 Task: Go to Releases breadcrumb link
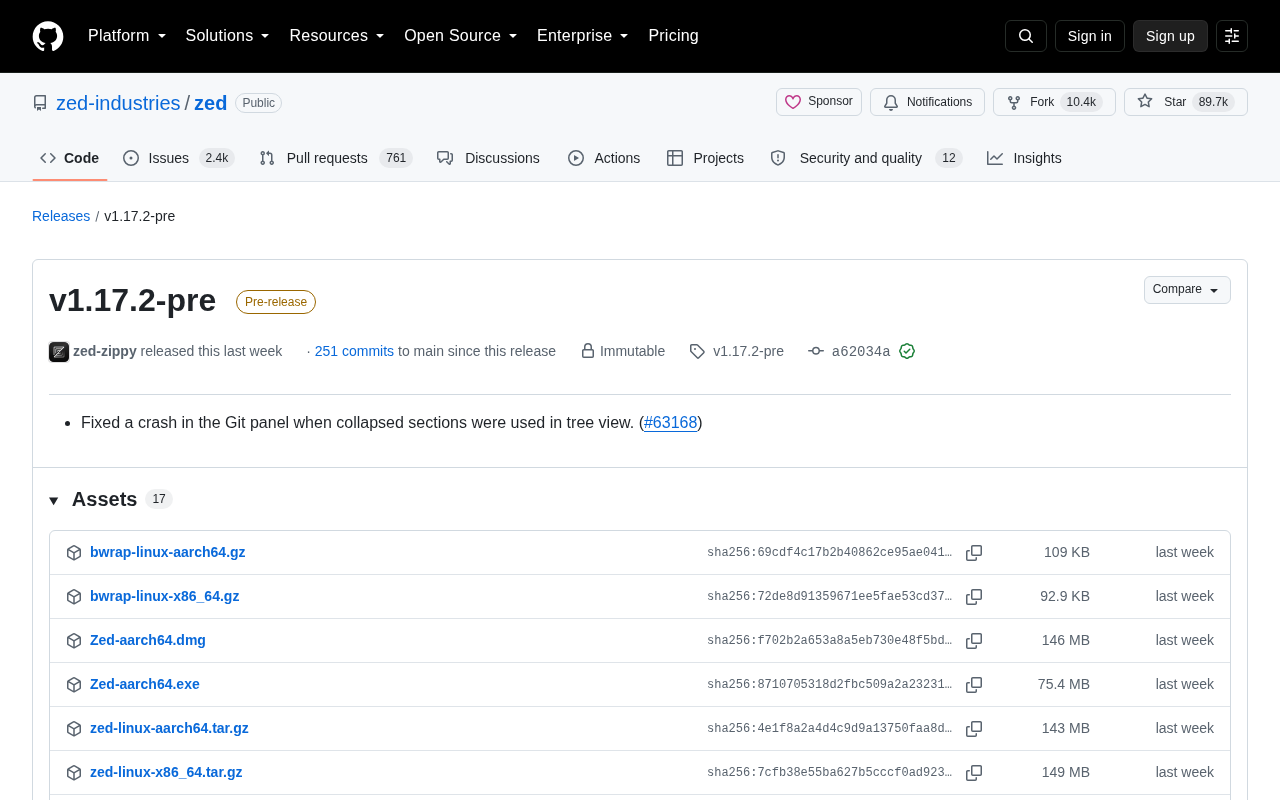61,216
